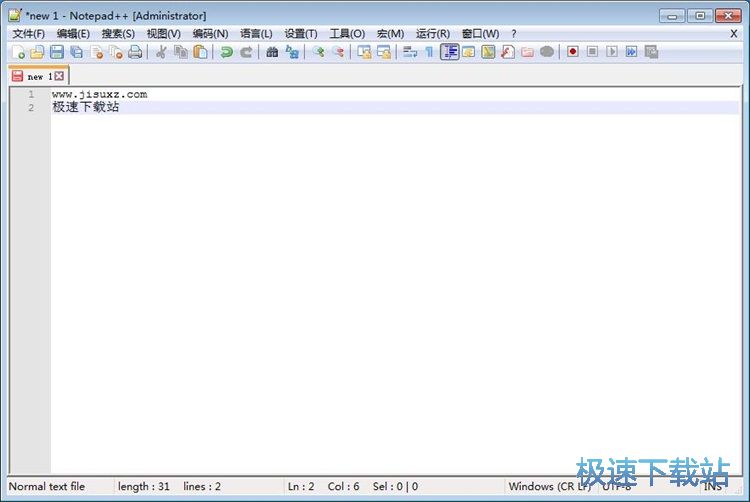Open the 视图(V) menu
This screenshot has height=502, width=750.
pos(164,33)
